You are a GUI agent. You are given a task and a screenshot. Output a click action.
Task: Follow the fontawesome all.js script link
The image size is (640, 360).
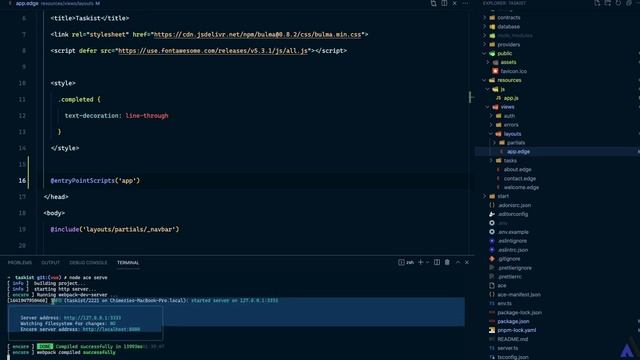(213, 51)
